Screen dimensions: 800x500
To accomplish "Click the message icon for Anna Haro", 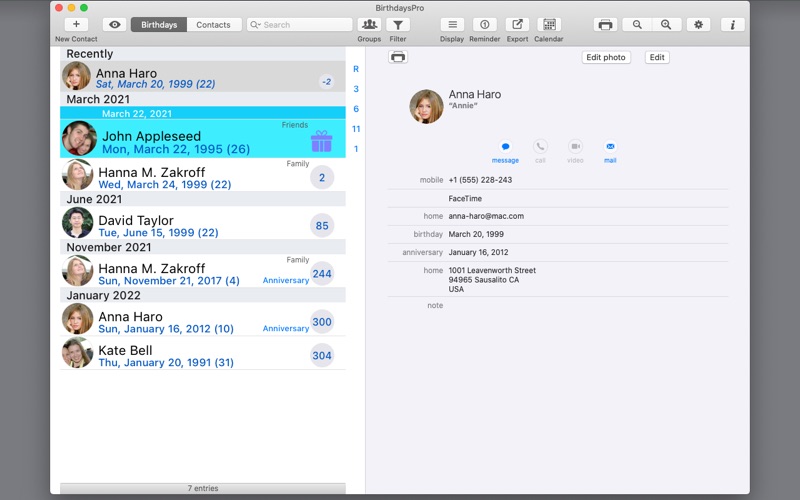I will 505,147.
